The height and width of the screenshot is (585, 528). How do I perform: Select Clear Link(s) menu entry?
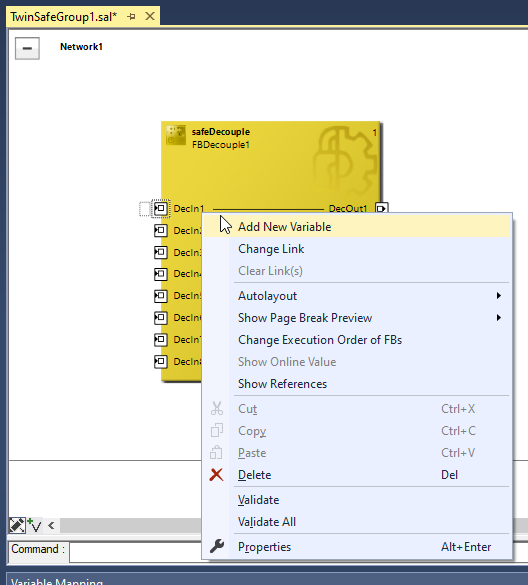[357, 271]
